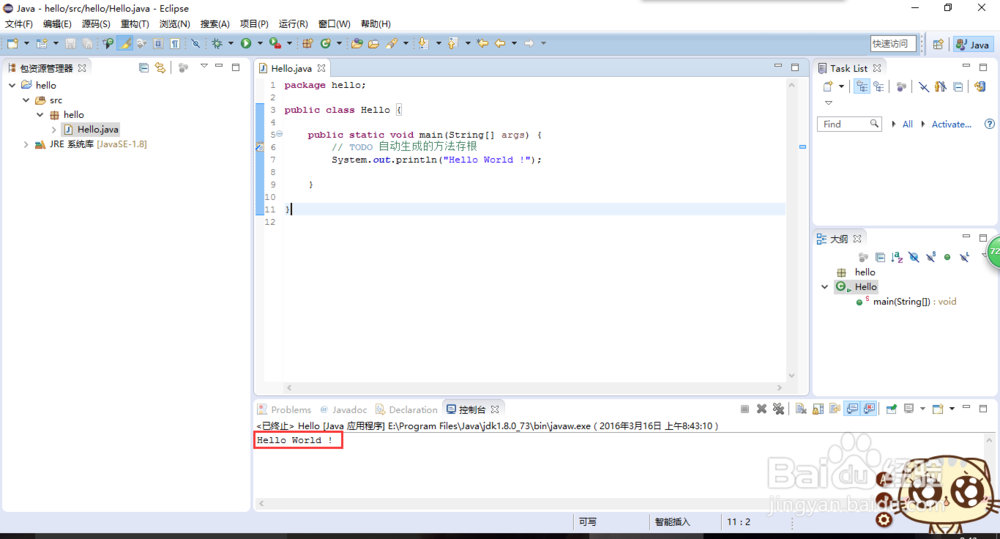Click the Clear Console icon
1000x539 pixels.
tap(801, 409)
